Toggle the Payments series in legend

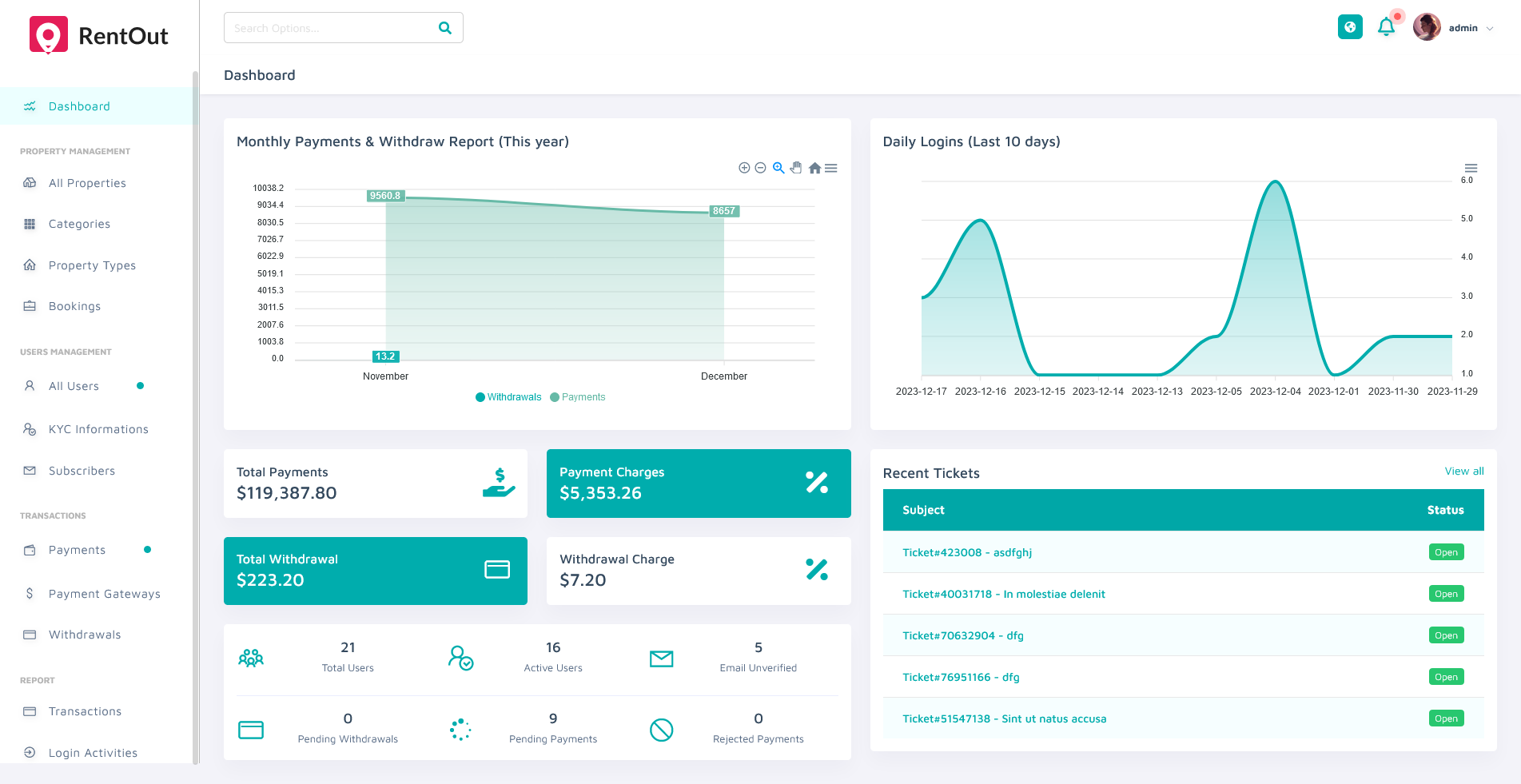(x=578, y=397)
